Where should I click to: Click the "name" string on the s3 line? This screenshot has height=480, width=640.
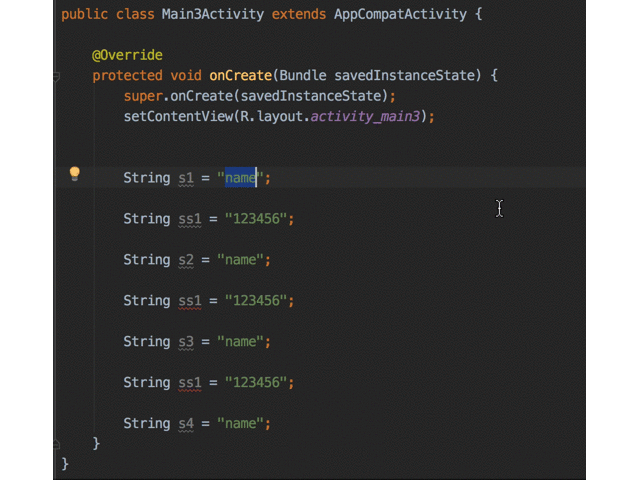point(240,342)
